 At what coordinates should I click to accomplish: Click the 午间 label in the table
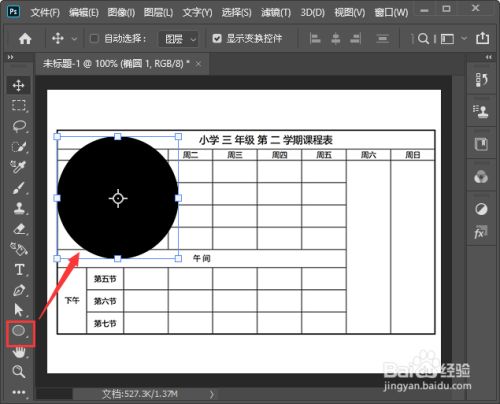click(202, 258)
